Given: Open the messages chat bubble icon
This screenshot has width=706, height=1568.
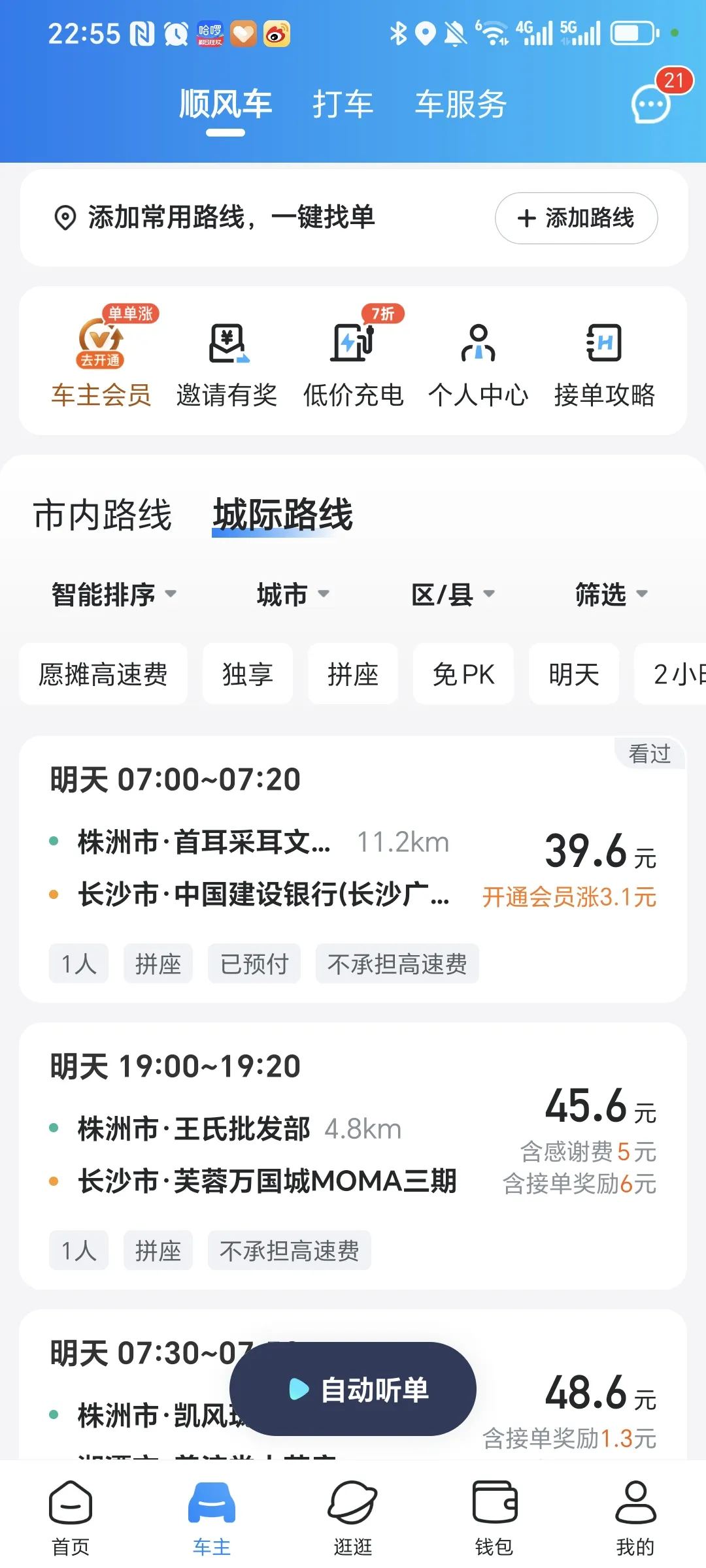Looking at the screenshot, I should (x=651, y=105).
